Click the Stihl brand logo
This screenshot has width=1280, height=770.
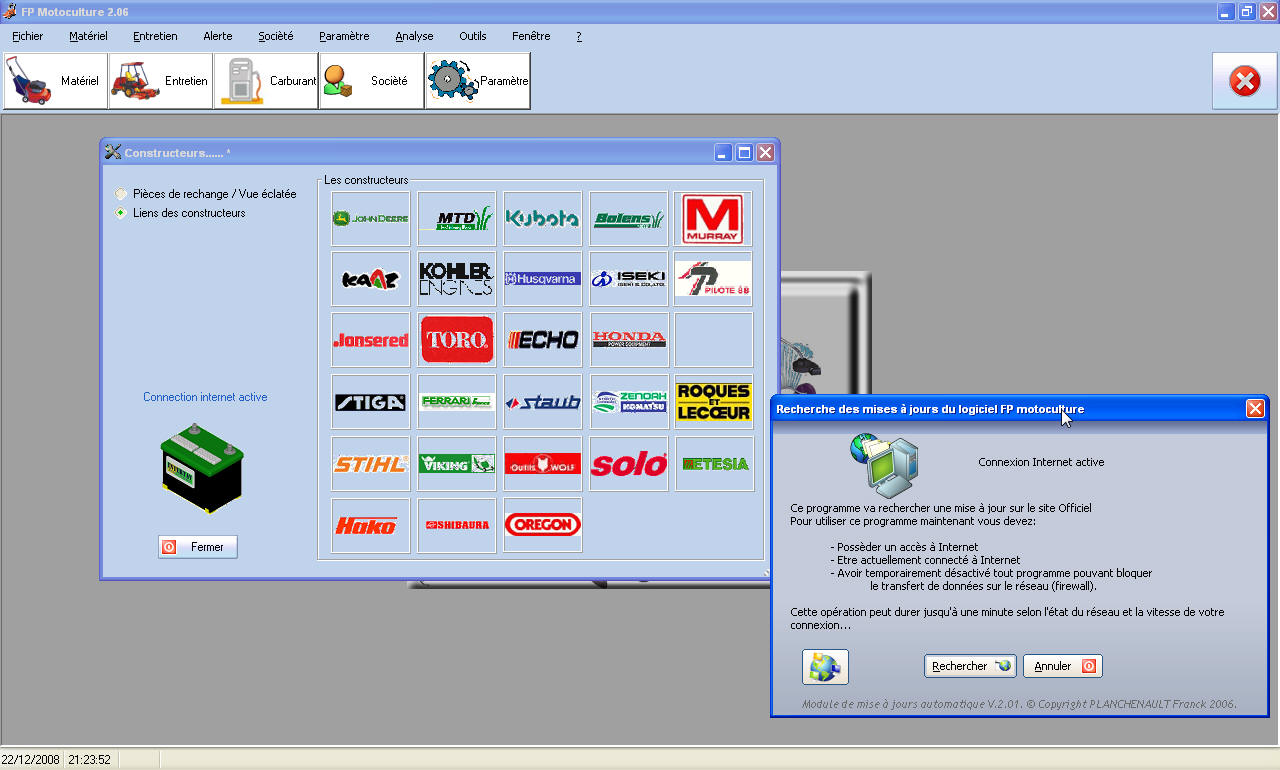370,464
